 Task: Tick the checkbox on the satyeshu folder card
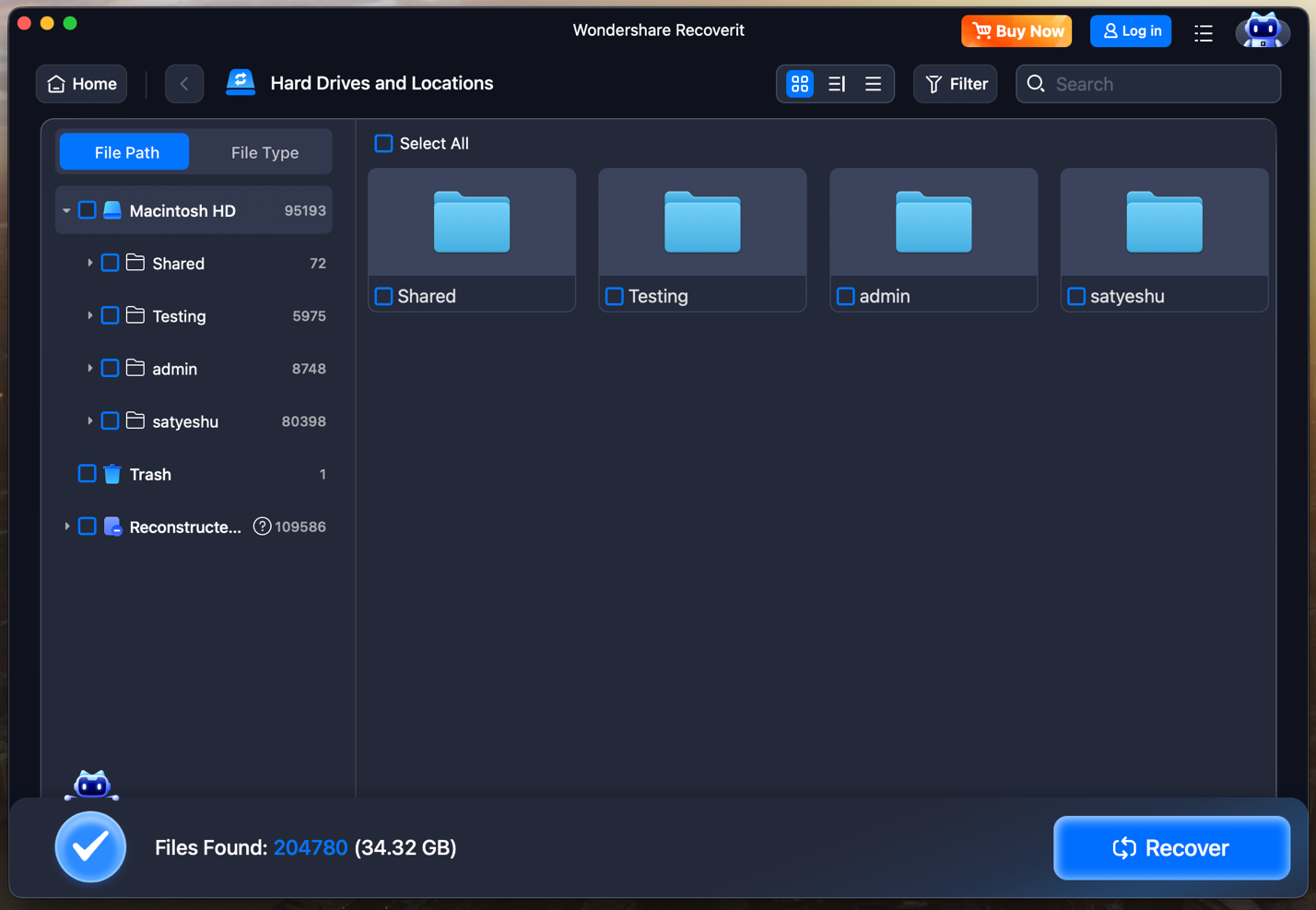1075,296
